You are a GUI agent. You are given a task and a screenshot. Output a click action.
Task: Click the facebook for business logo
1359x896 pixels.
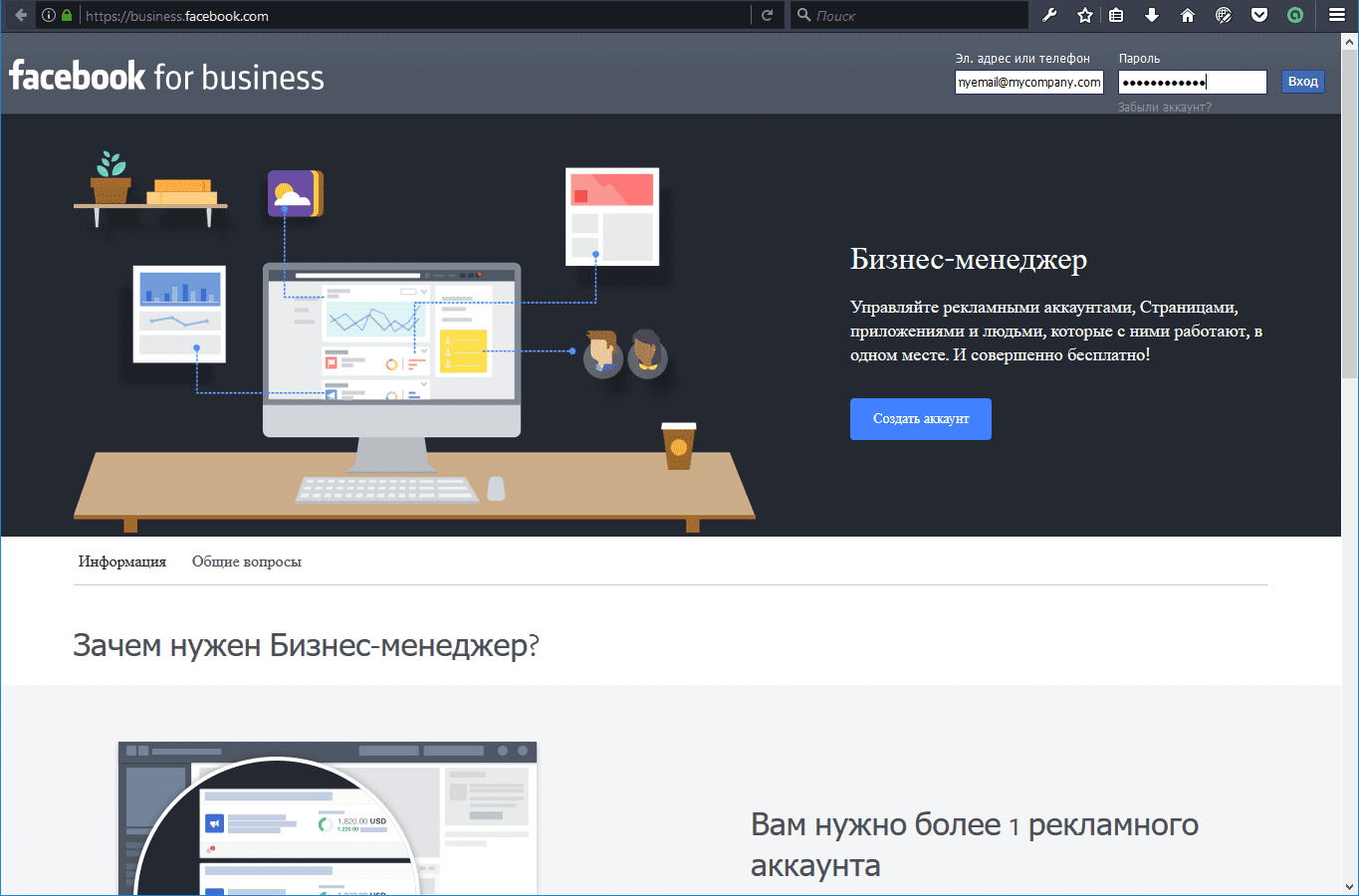point(165,75)
